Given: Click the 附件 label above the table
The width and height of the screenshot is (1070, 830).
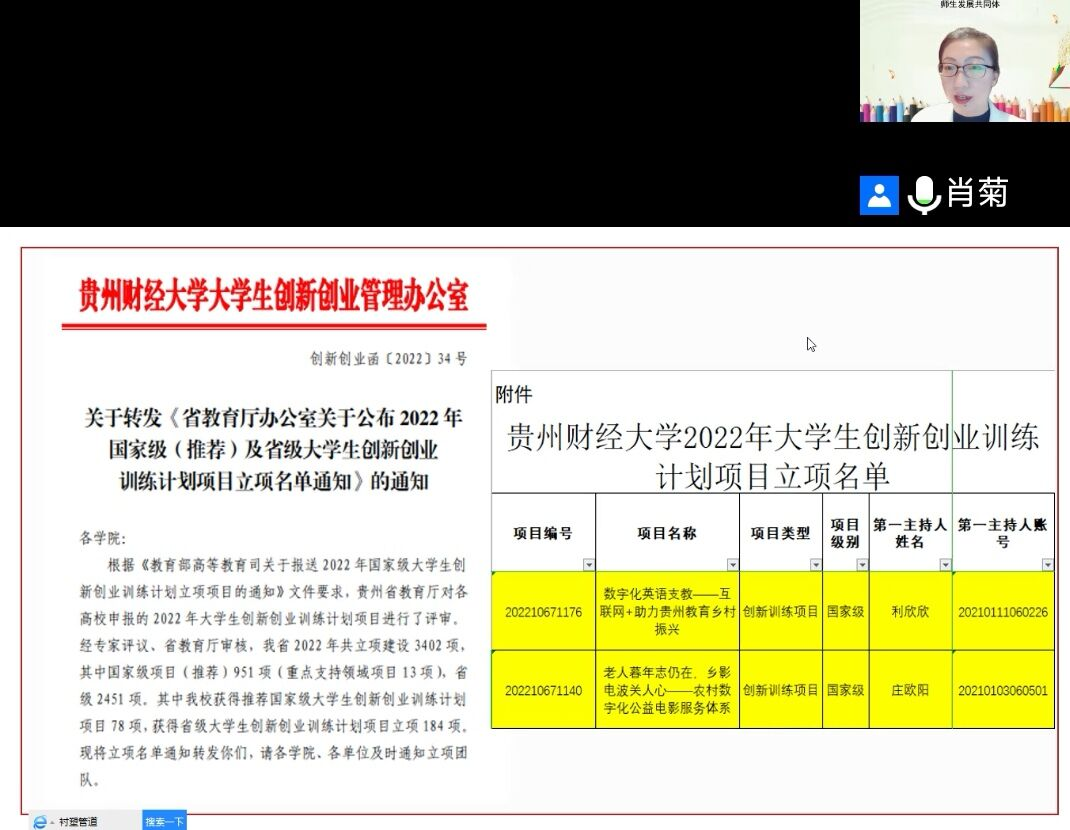Looking at the screenshot, I should [x=514, y=395].
